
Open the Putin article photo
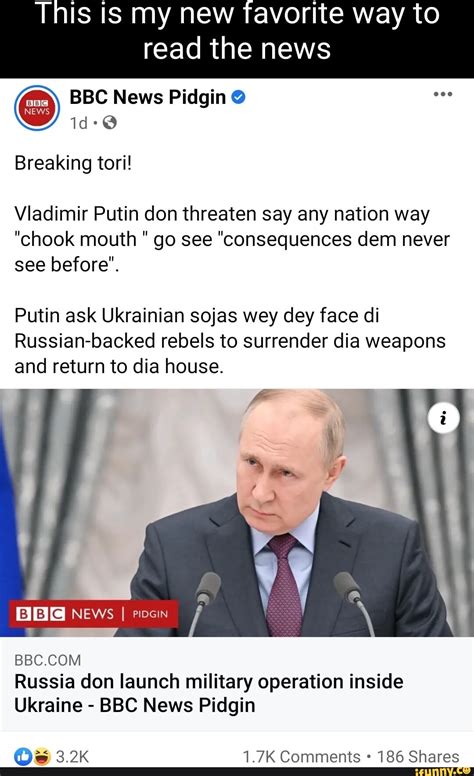(237, 513)
